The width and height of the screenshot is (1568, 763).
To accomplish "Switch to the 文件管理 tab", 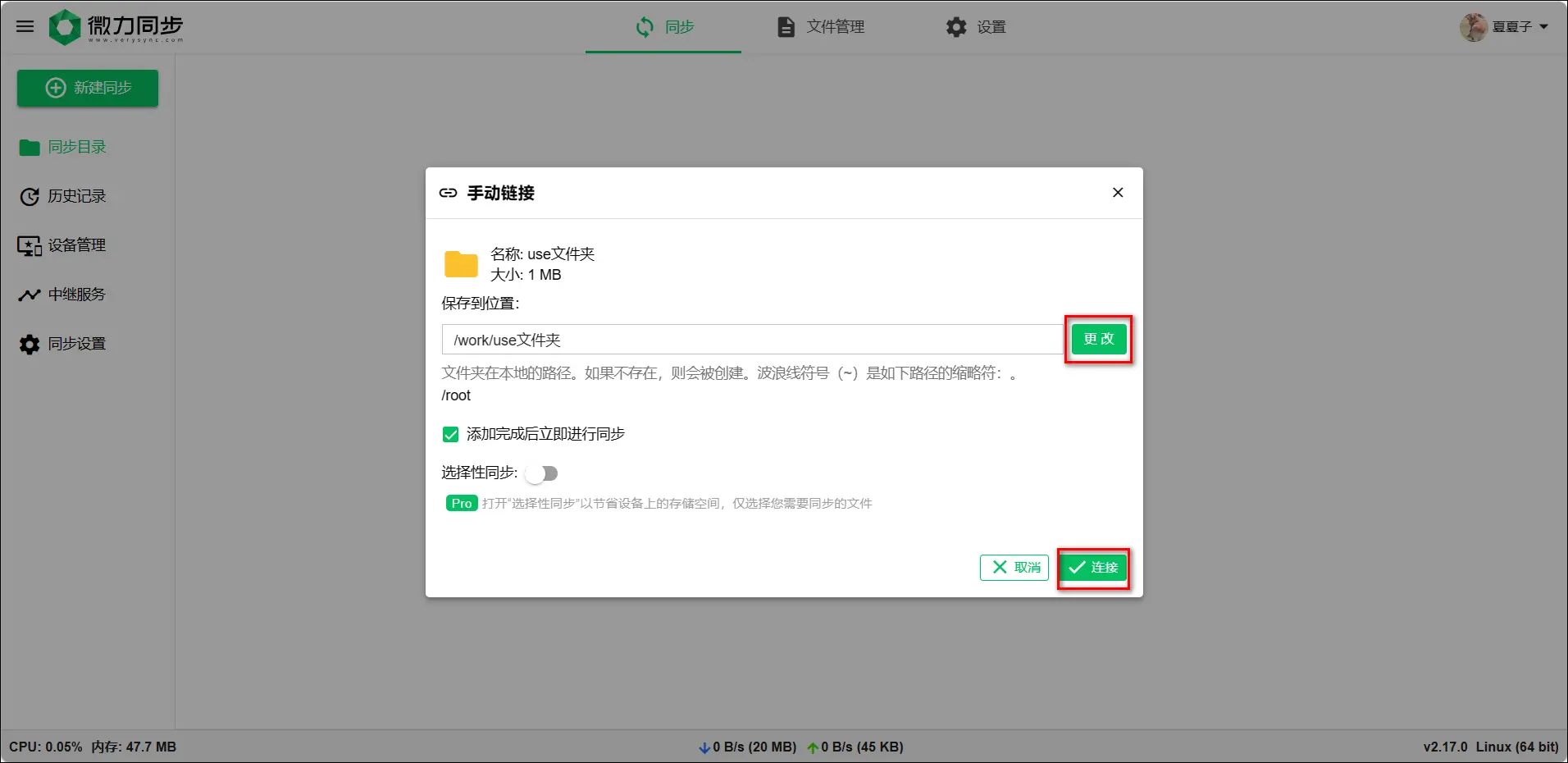I will tap(821, 26).
